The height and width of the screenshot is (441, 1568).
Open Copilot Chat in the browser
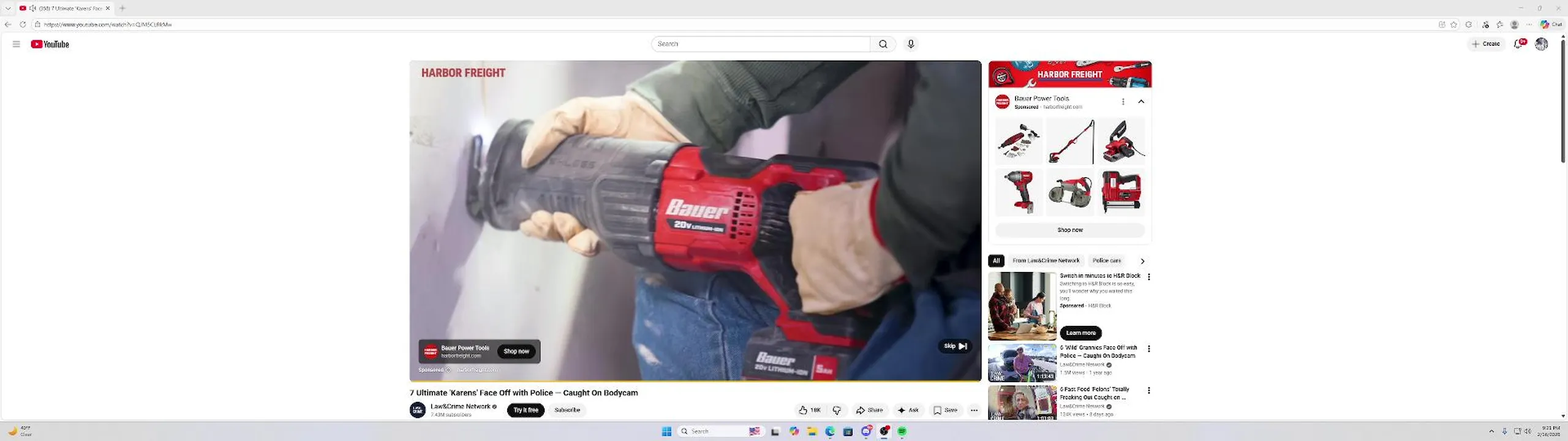click(x=1551, y=24)
